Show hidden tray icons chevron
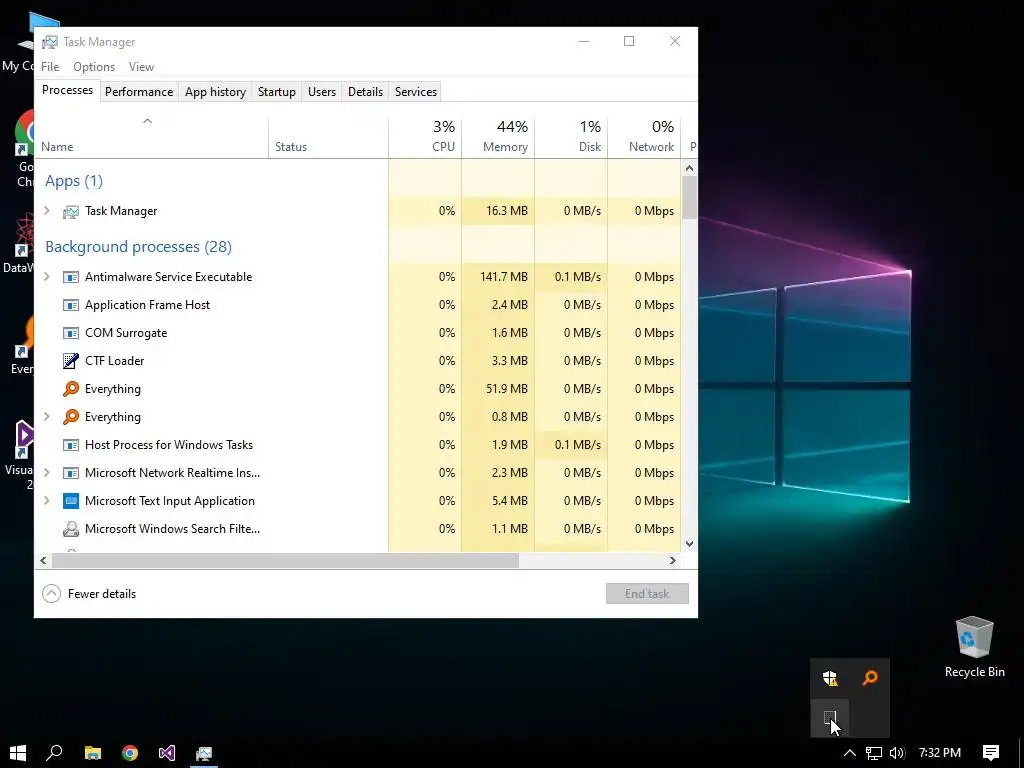The height and width of the screenshot is (768, 1024). coord(850,753)
